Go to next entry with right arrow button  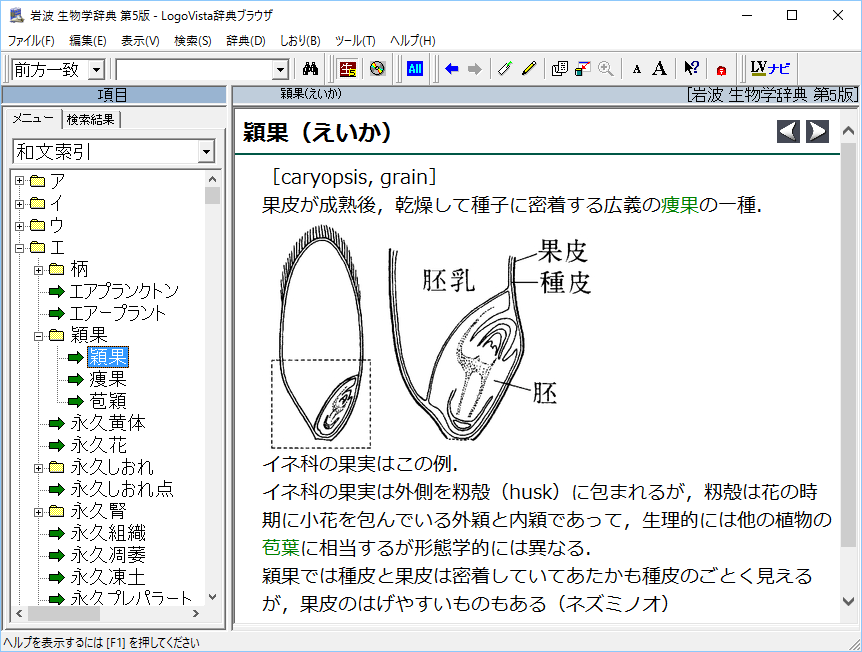[x=817, y=131]
